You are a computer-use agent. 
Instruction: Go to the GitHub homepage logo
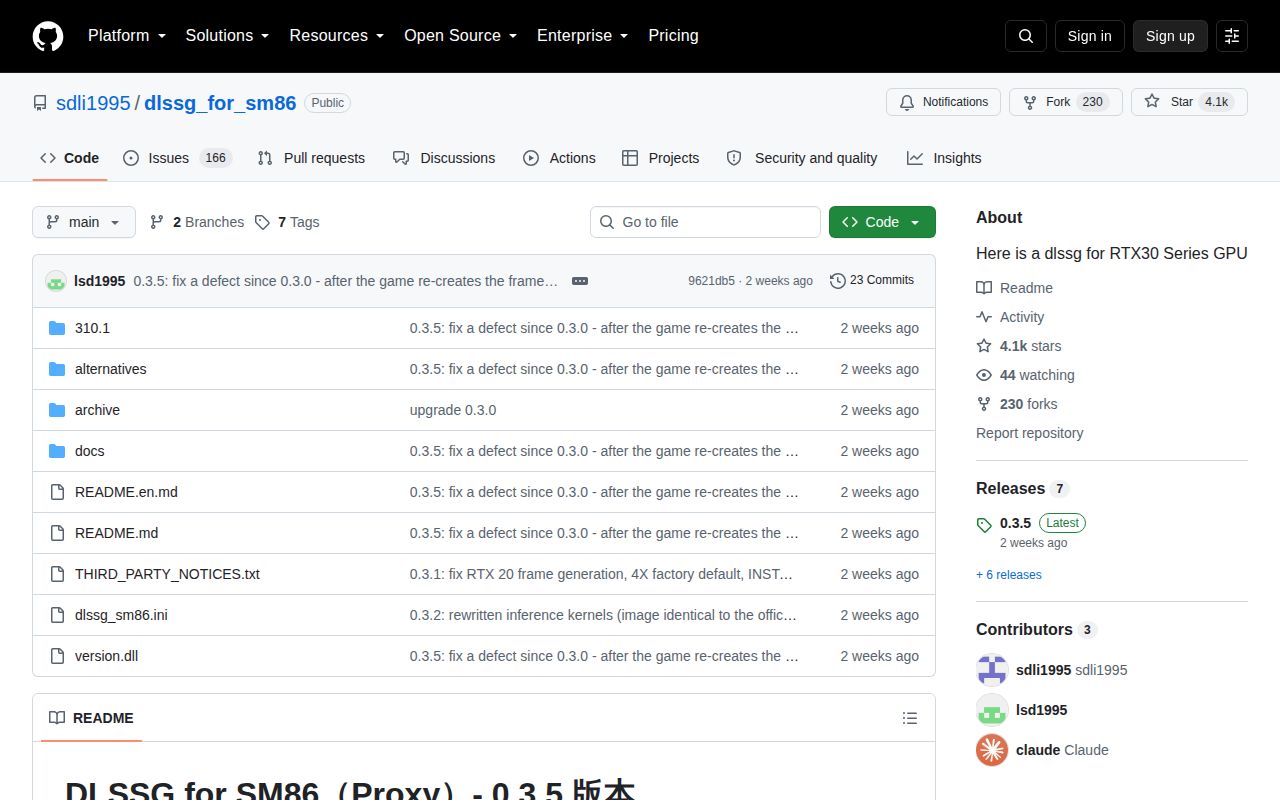(x=48, y=36)
